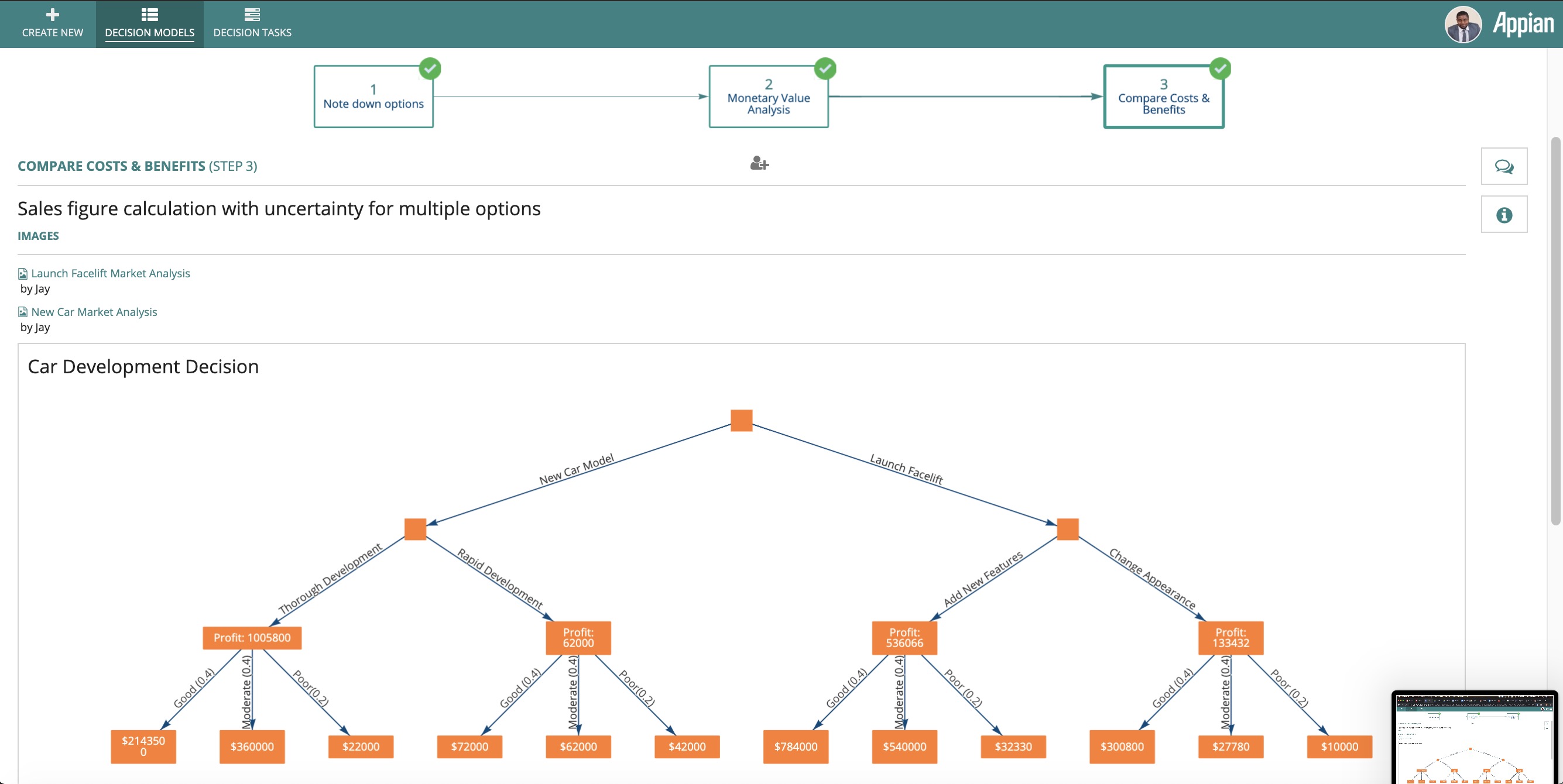Screen dimensions: 1563x784
Task: Click the Create New plus icon
Action: point(52,15)
